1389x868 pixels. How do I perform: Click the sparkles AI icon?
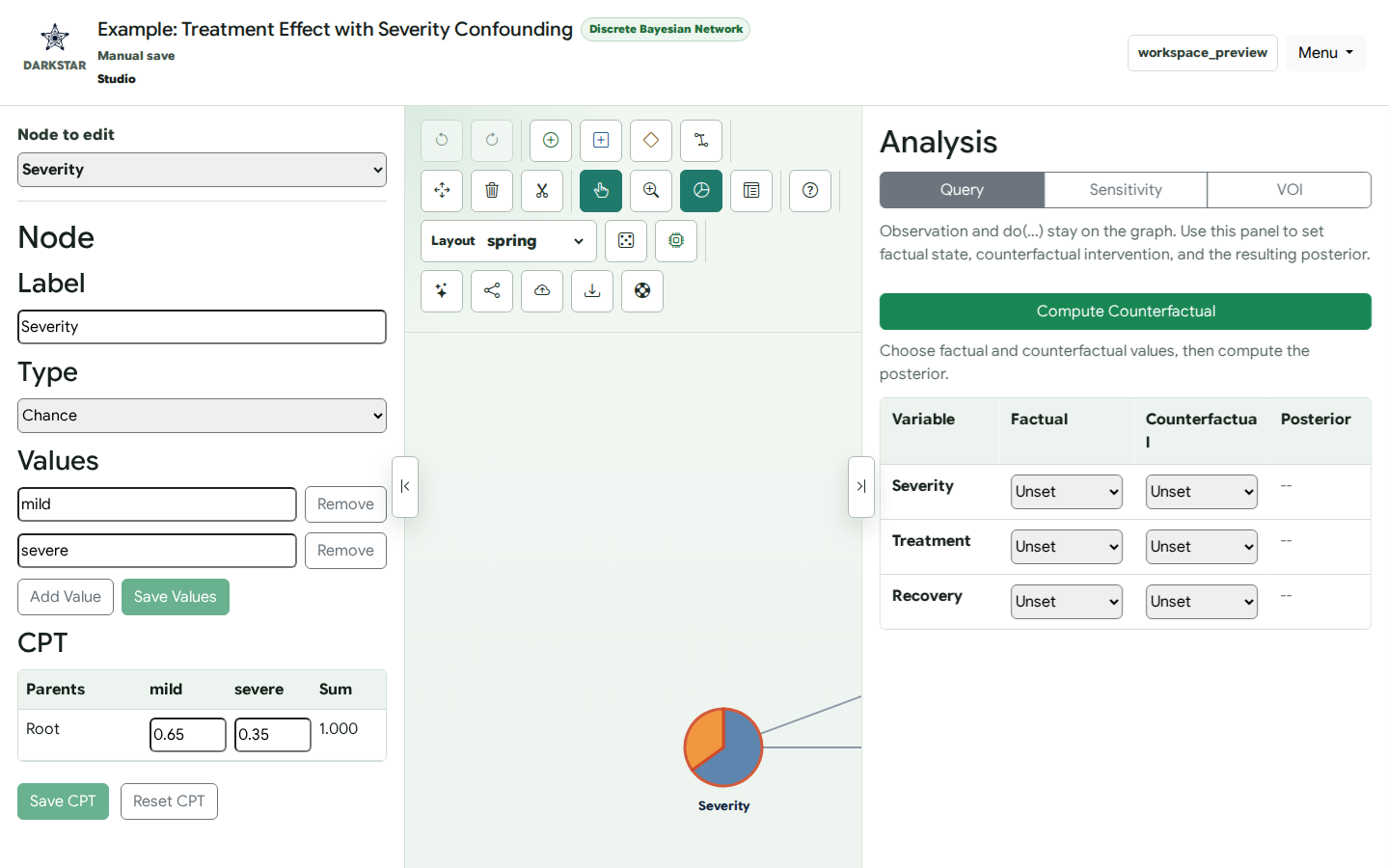click(x=442, y=291)
